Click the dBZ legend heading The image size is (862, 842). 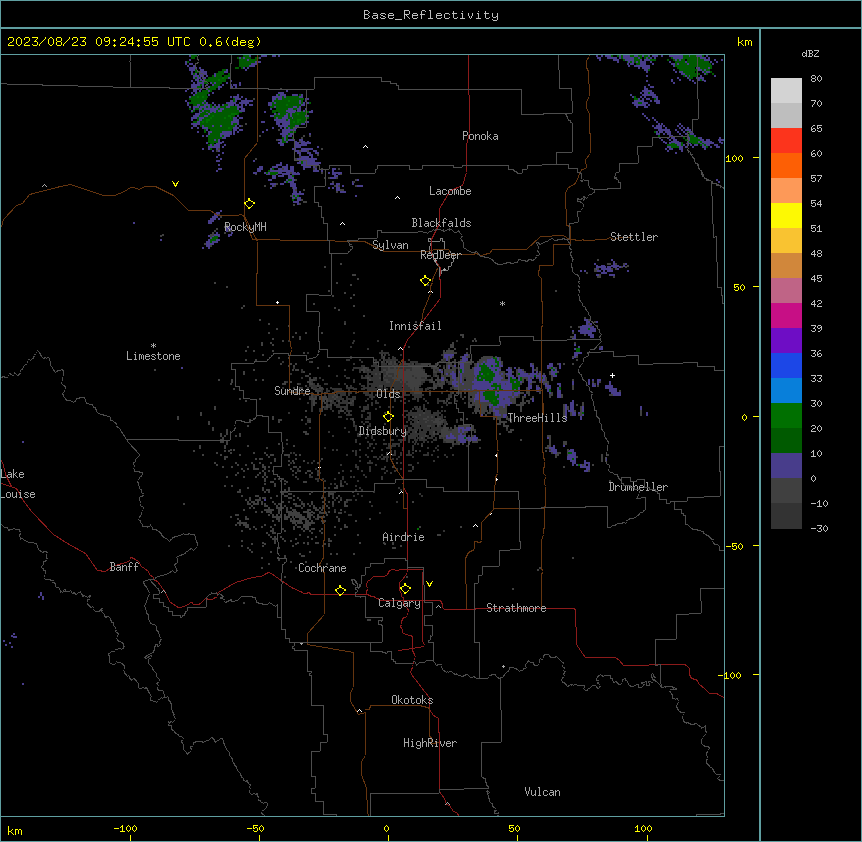pyautogui.click(x=810, y=53)
